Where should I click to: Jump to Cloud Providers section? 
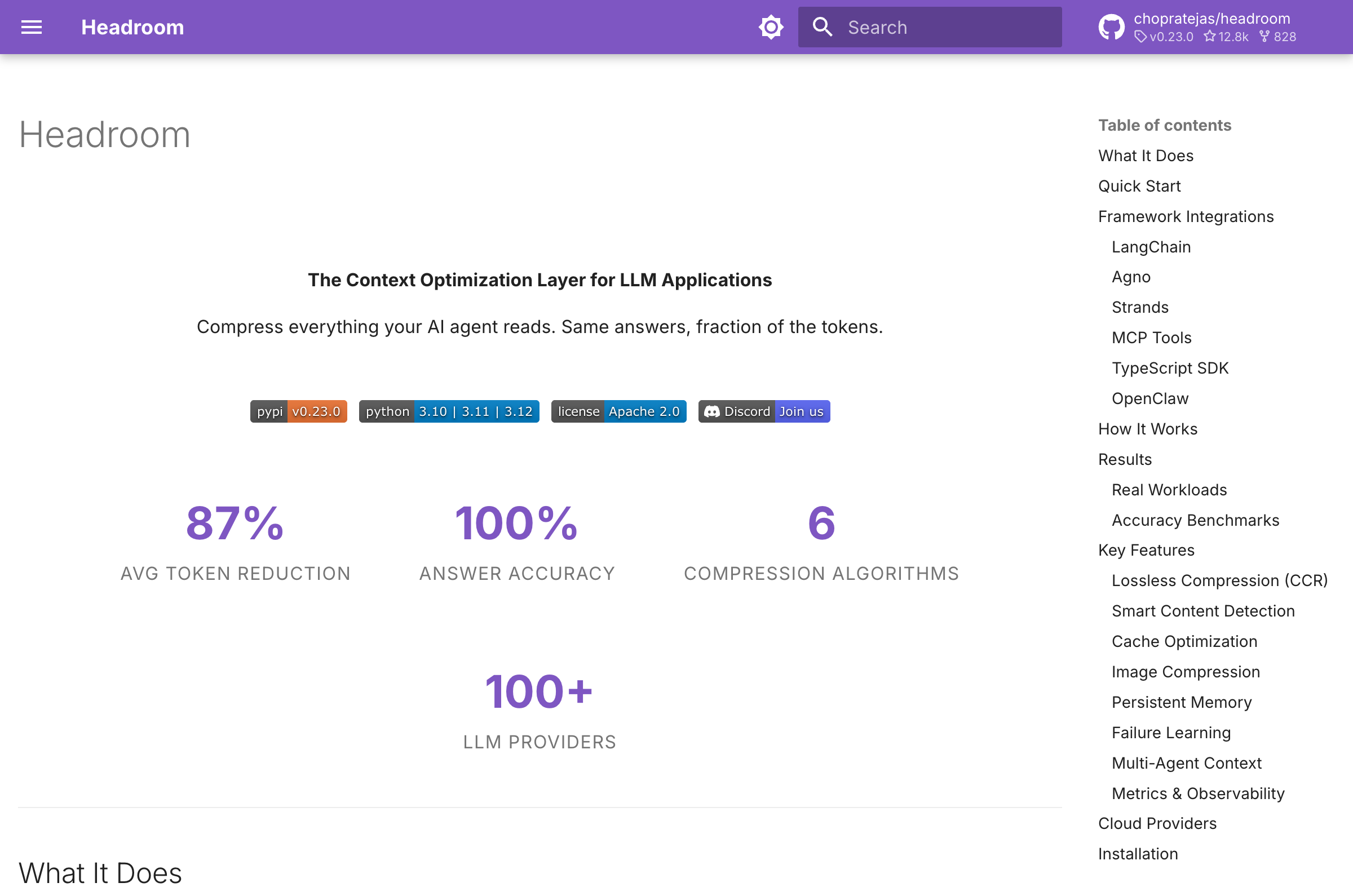[x=1157, y=823]
